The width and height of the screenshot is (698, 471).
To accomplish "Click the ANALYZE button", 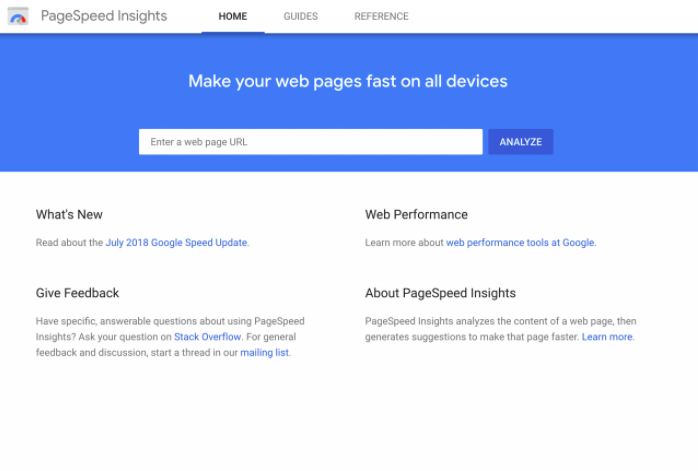I will [x=520, y=142].
